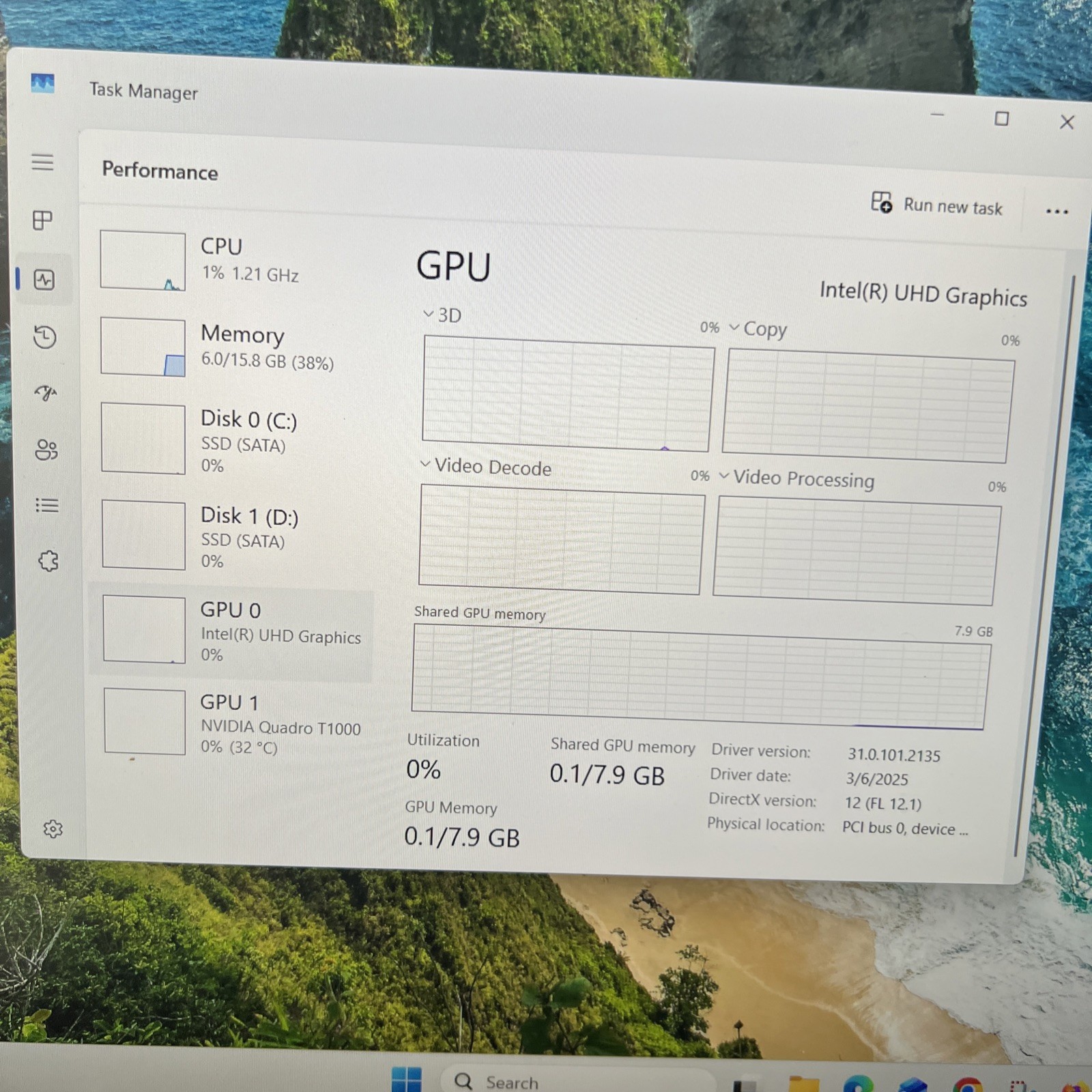The image size is (1092, 1092).
Task: Open the Services page puzzle icon
Action: (48, 561)
